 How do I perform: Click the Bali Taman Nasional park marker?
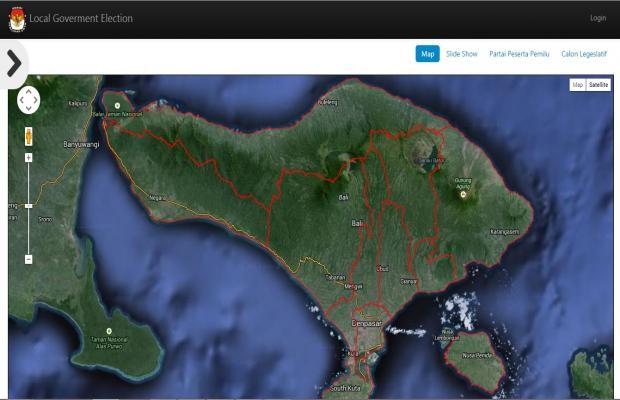[119, 105]
